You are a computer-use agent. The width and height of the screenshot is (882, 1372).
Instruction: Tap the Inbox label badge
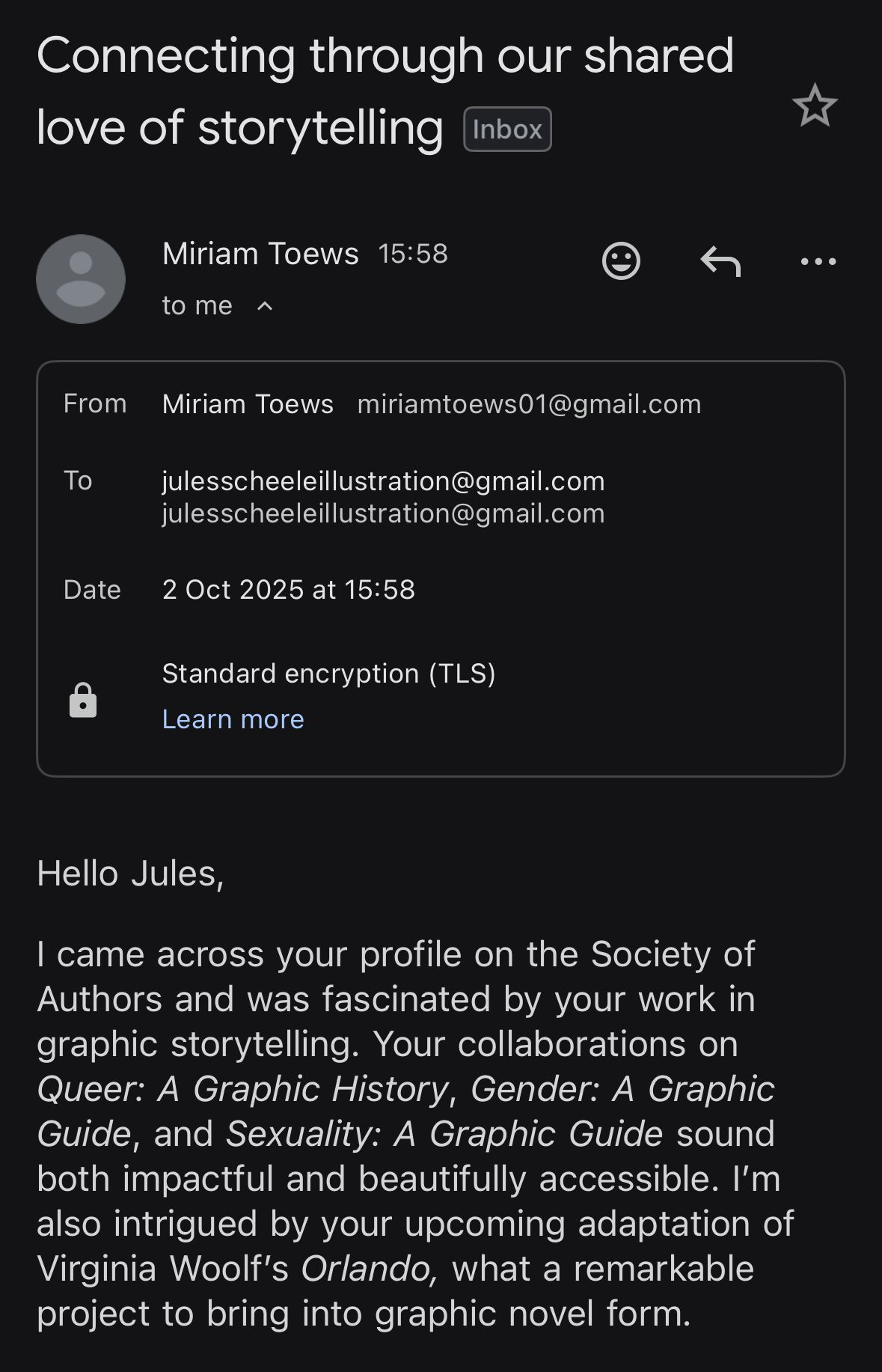click(507, 129)
